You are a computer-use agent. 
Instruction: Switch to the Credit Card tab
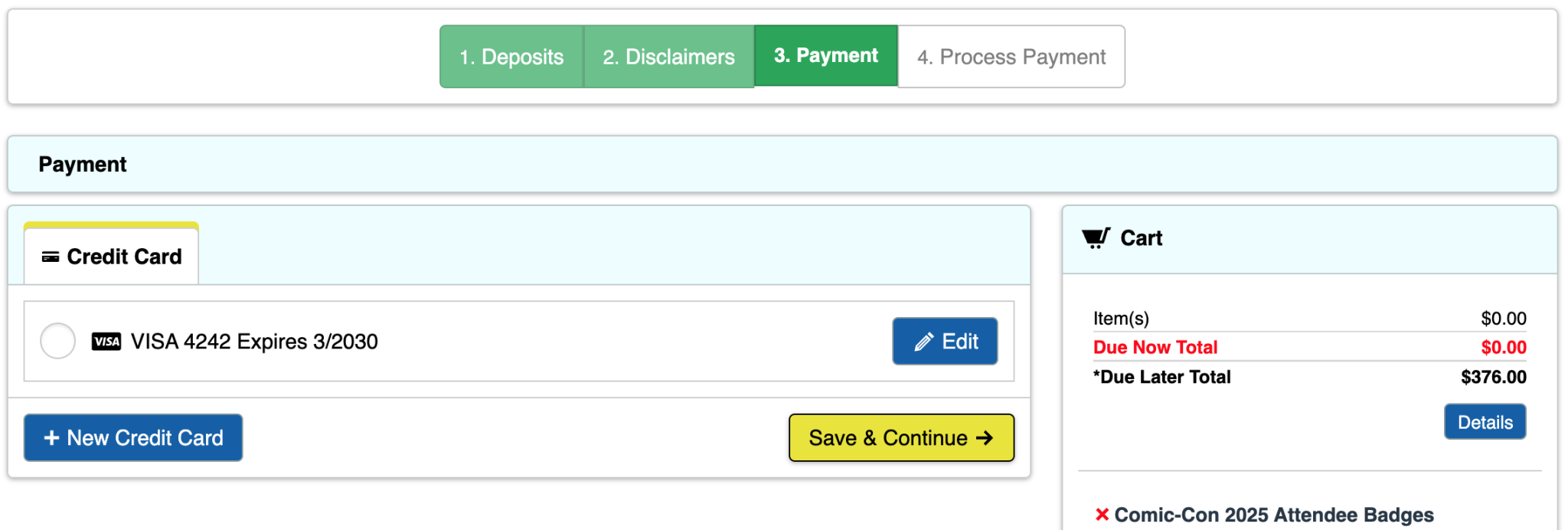(123, 257)
